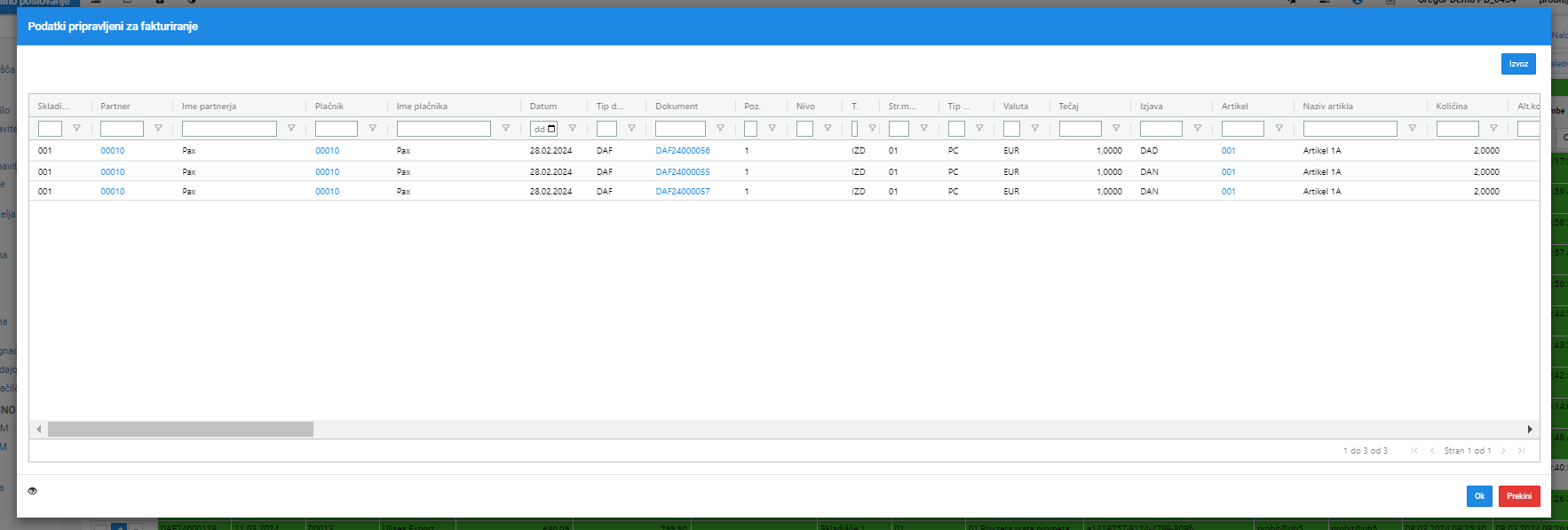Open filter options for T. column

click(872, 129)
